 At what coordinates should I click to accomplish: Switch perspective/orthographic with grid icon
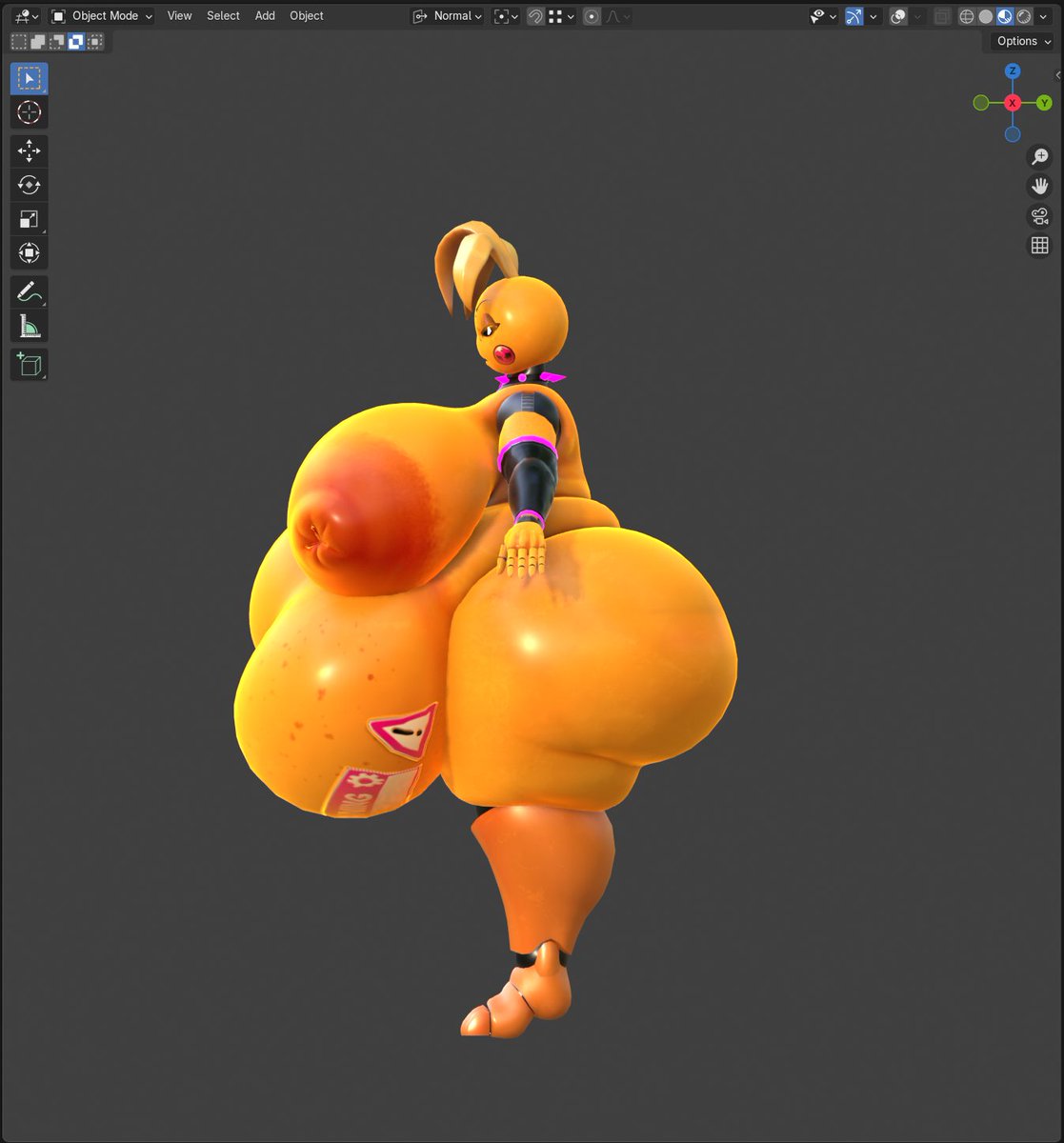pyautogui.click(x=1039, y=246)
